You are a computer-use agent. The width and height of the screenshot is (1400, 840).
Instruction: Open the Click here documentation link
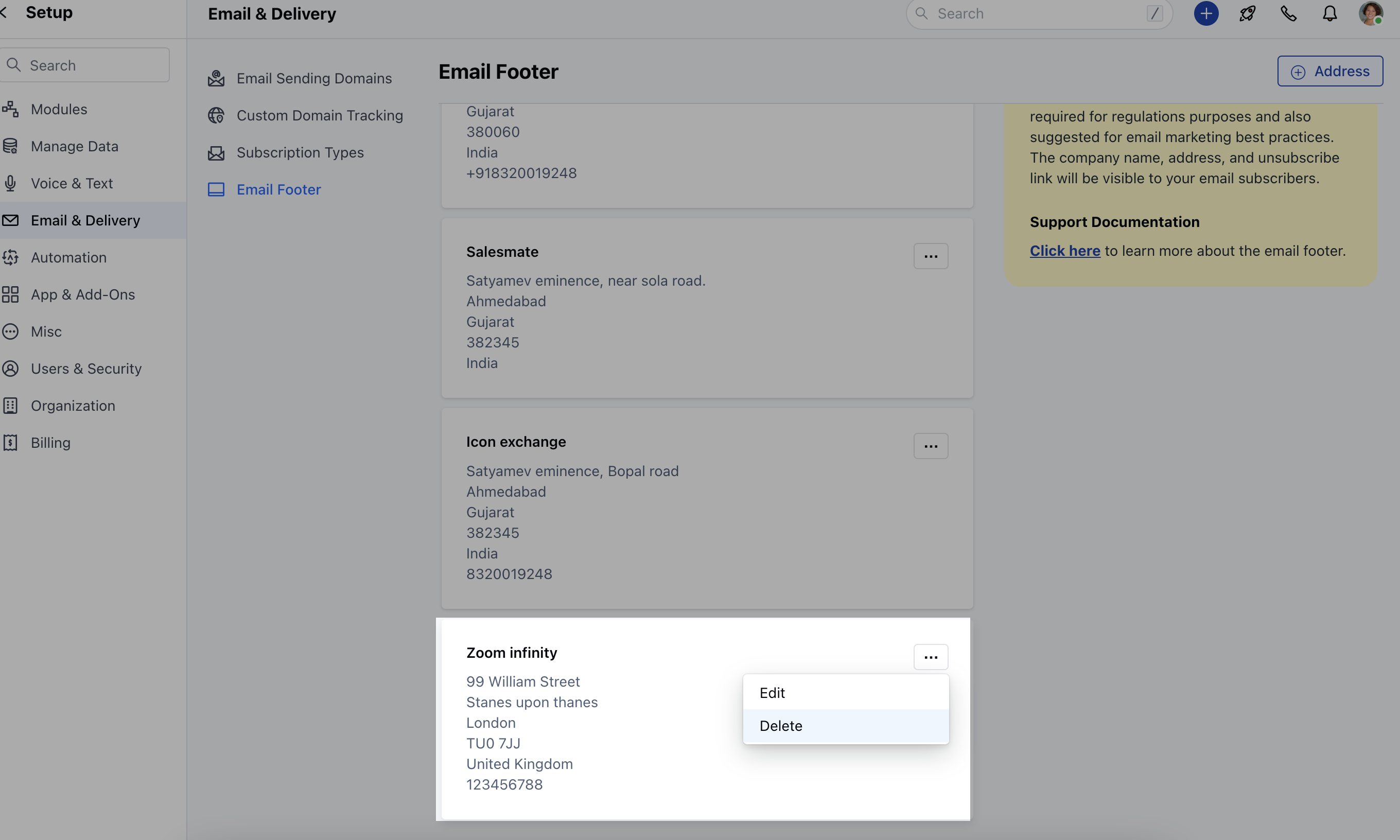pos(1064,251)
